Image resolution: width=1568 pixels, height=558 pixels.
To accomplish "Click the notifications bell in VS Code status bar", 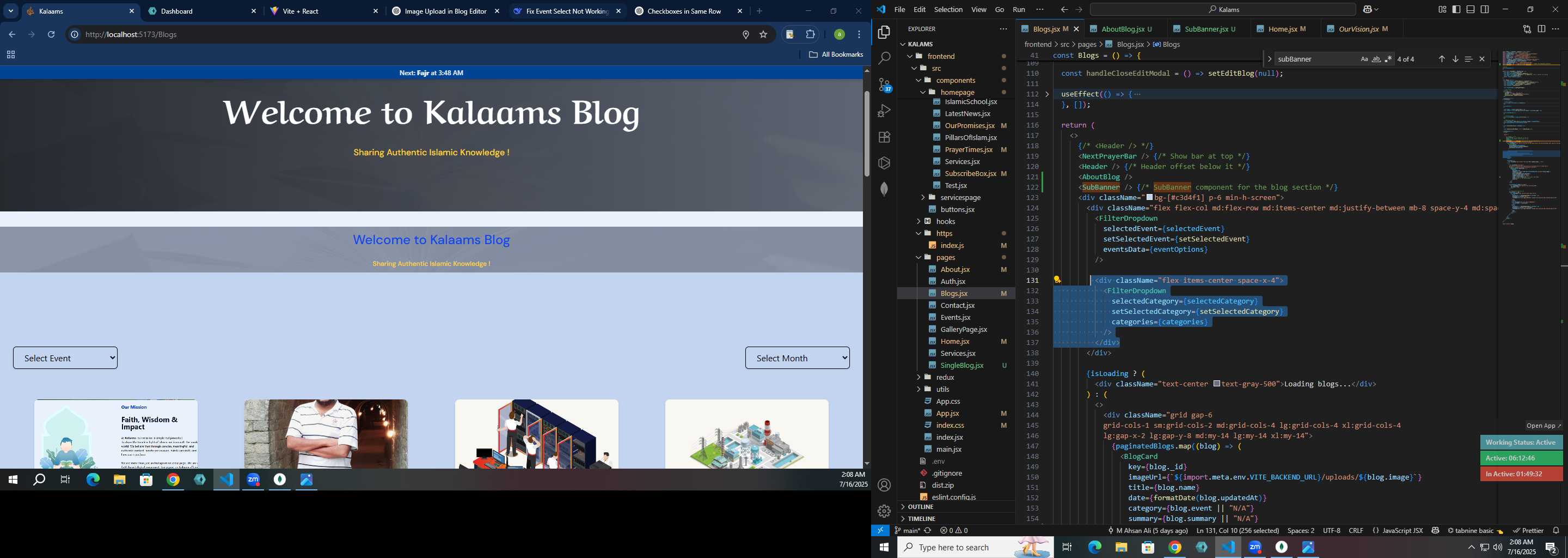I will (x=1556, y=531).
